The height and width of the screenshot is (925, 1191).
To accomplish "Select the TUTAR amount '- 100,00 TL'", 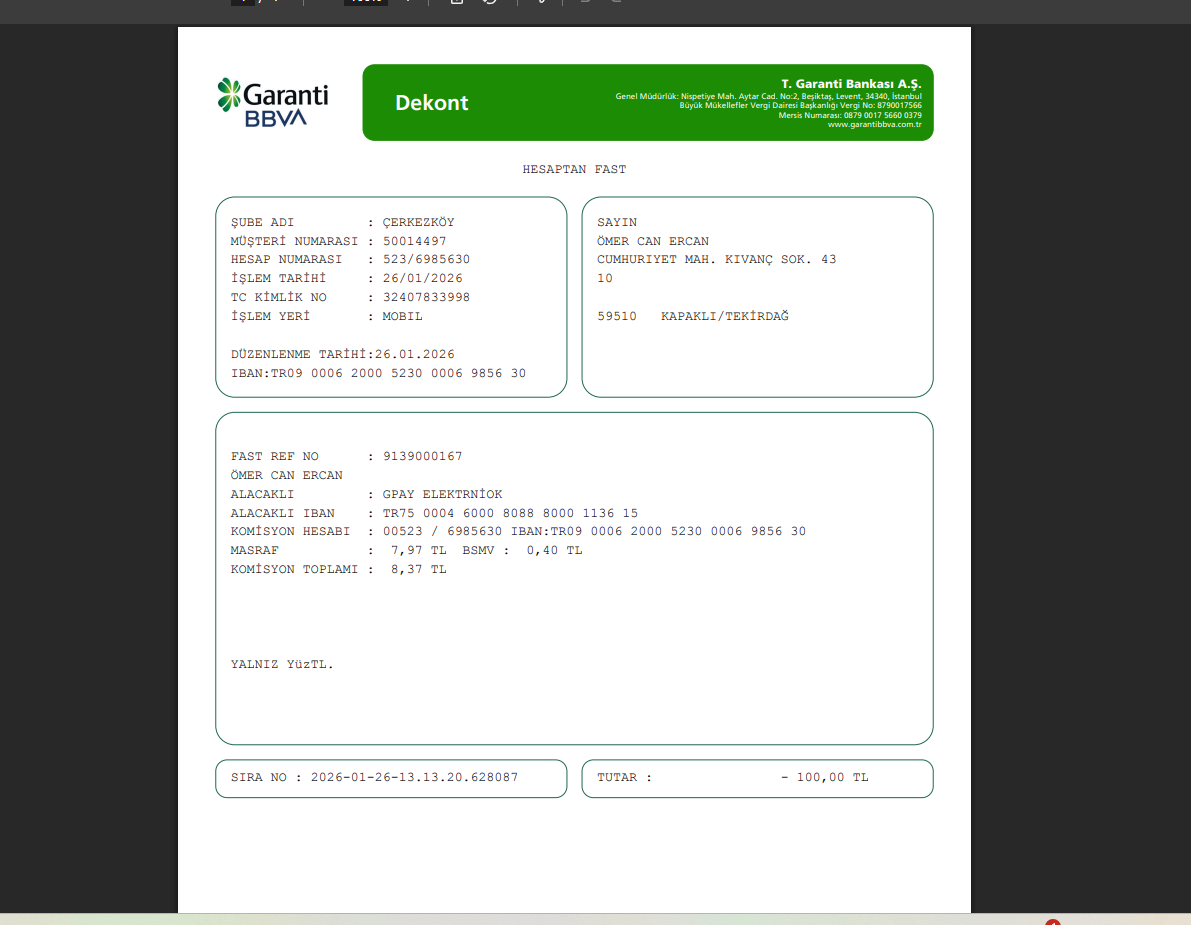I will 824,778.
